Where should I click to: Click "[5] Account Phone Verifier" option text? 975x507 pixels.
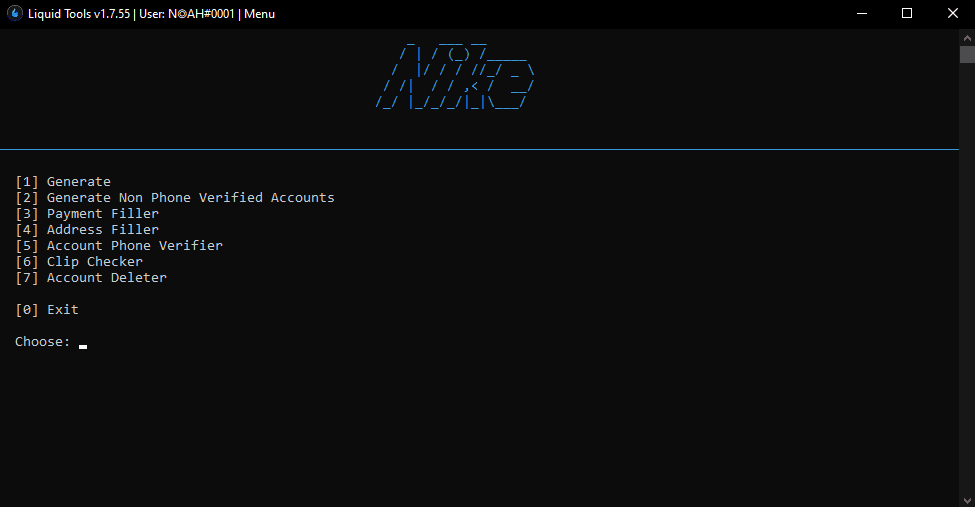119,246
